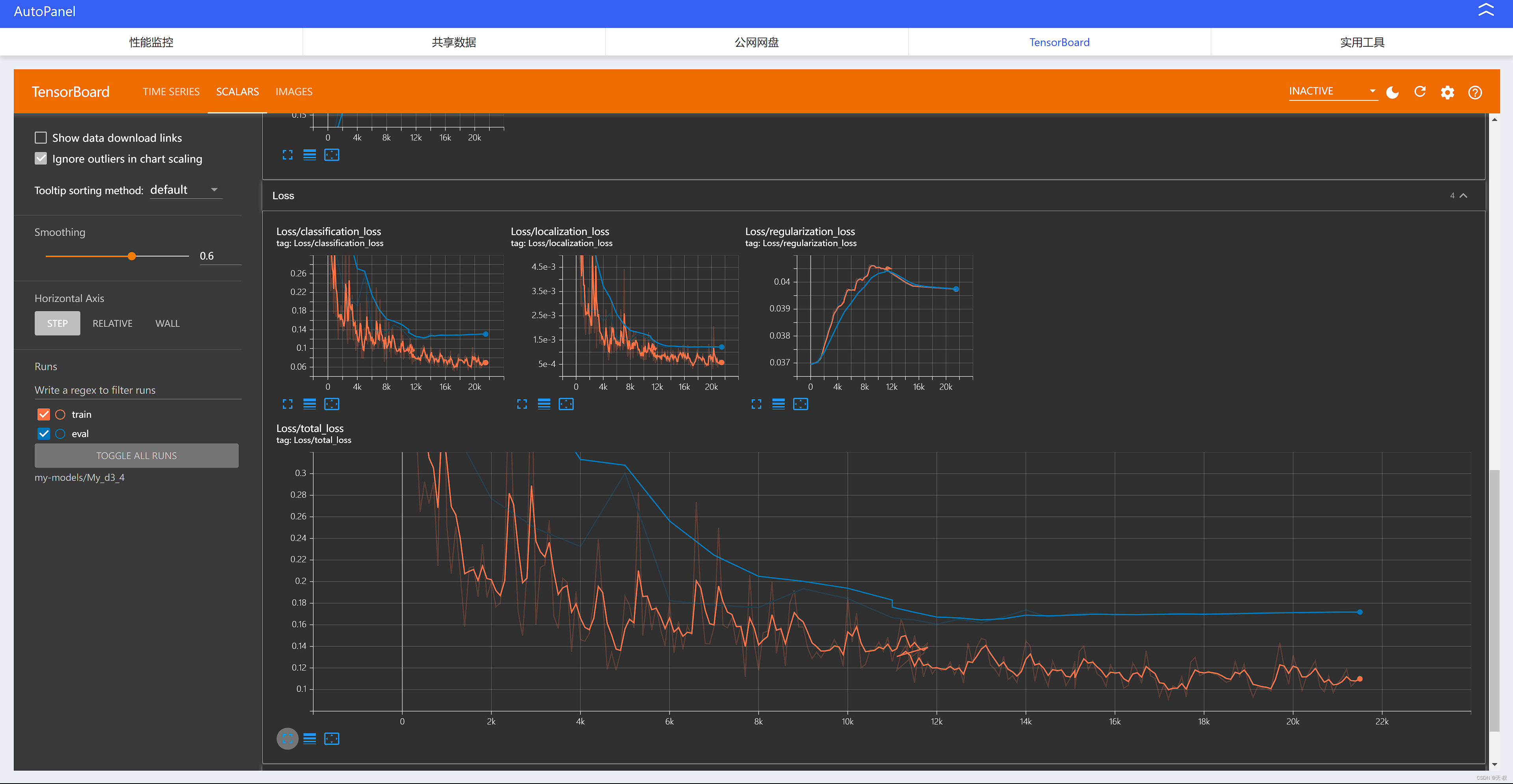Enable Show data download links checkbox
The height and width of the screenshot is (784, 1513).
41,138
